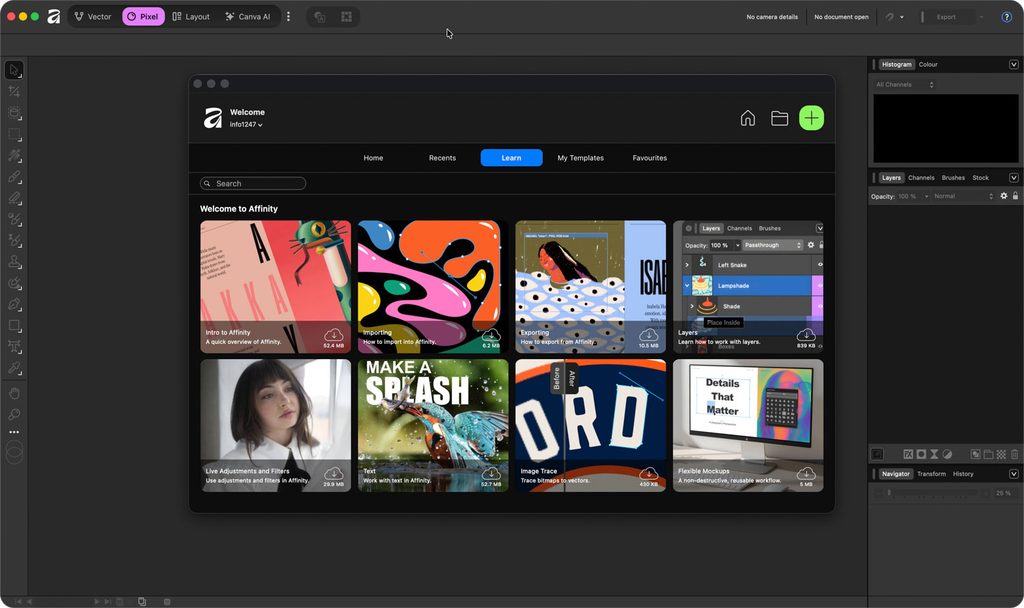The image size is (1024, 608).
Task: Click the Navigator zoom slider
Action: [x=933, y=493]
